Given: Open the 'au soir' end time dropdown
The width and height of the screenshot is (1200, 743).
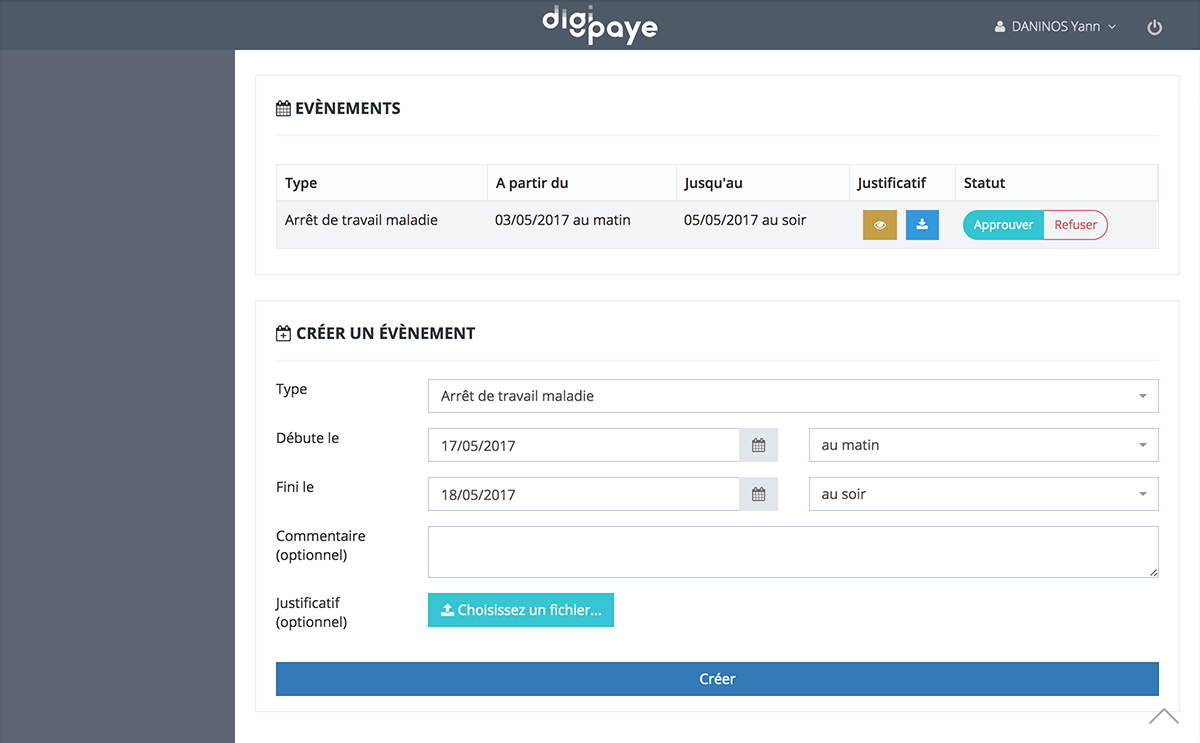Looking at the screenshot, I should 983,494.
